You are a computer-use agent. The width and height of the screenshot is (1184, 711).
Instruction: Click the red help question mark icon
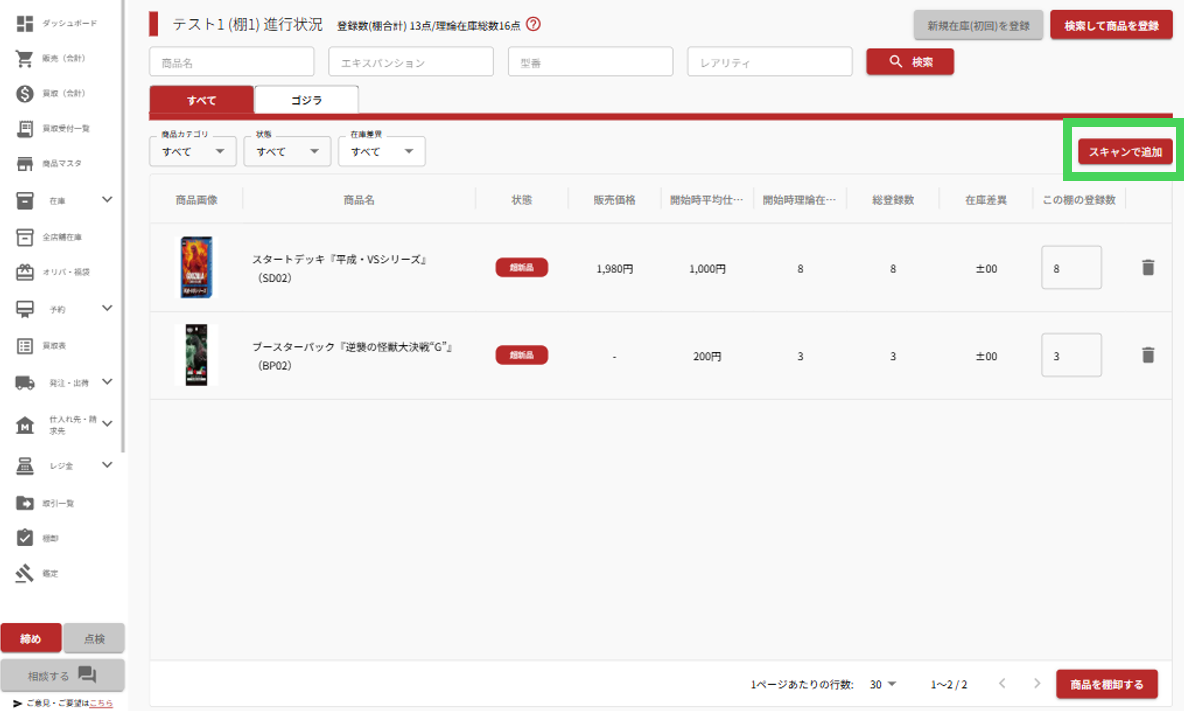533,24
